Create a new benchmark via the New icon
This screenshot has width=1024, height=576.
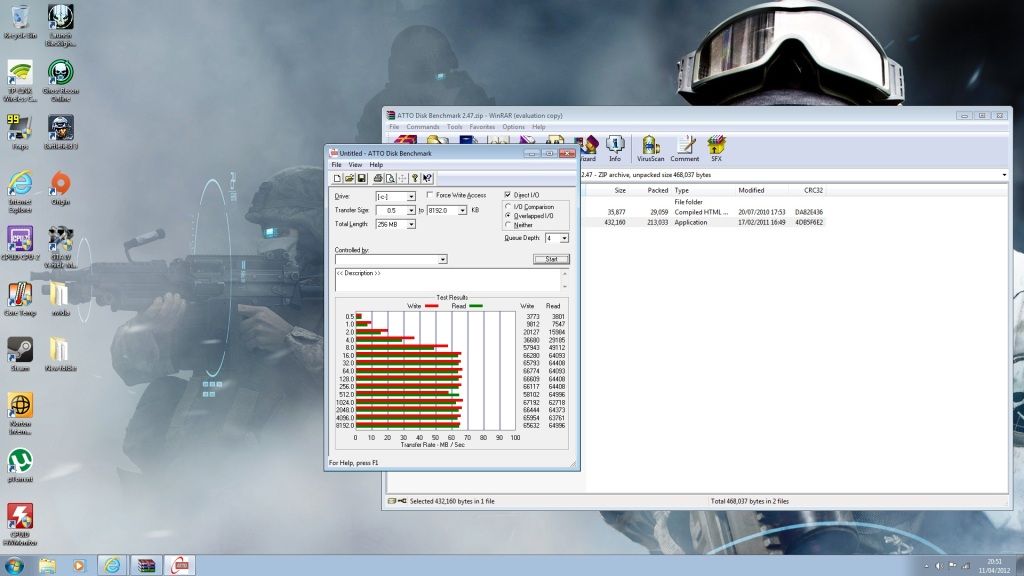tap(335, 179)
